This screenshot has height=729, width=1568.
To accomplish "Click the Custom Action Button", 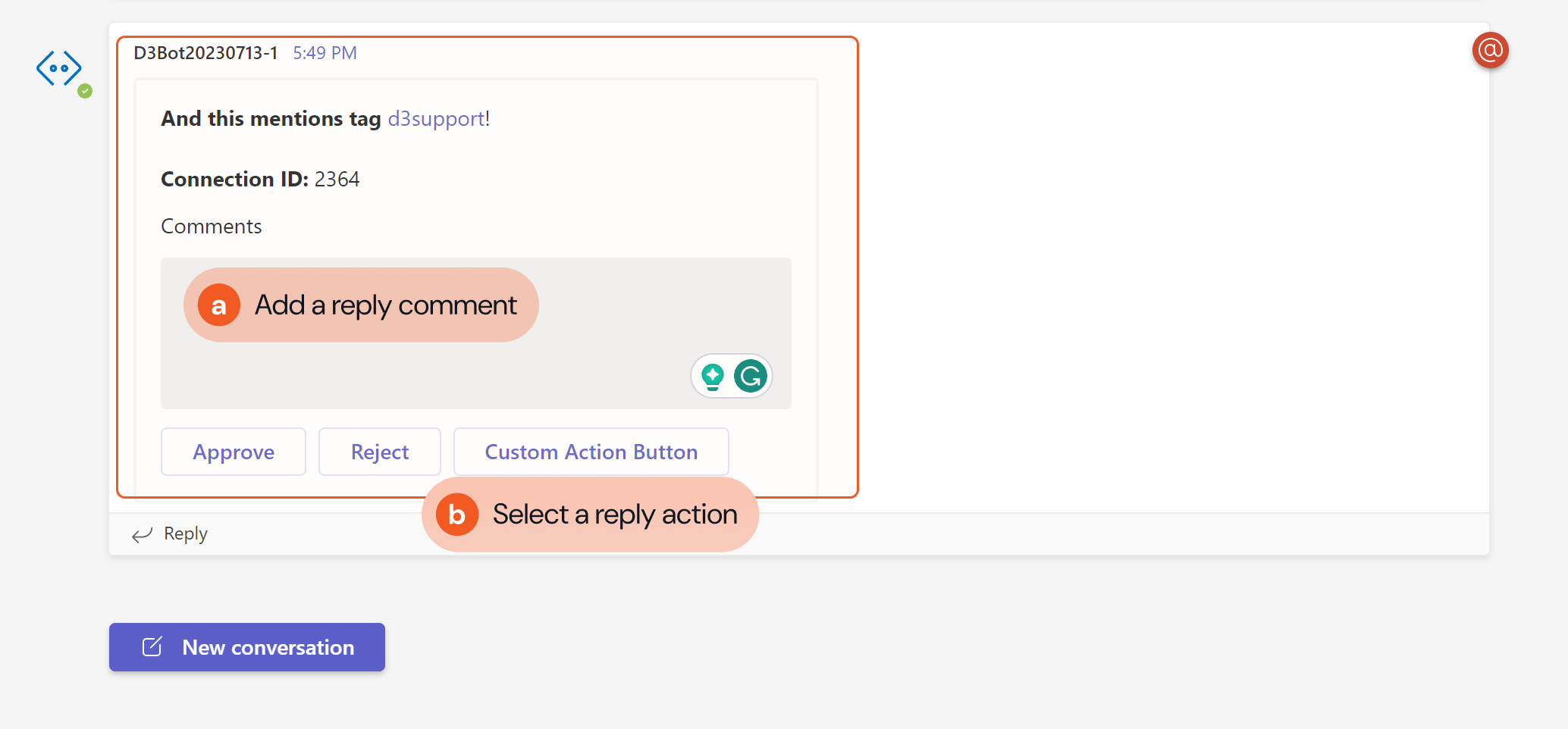I will (x=591, y=452).
